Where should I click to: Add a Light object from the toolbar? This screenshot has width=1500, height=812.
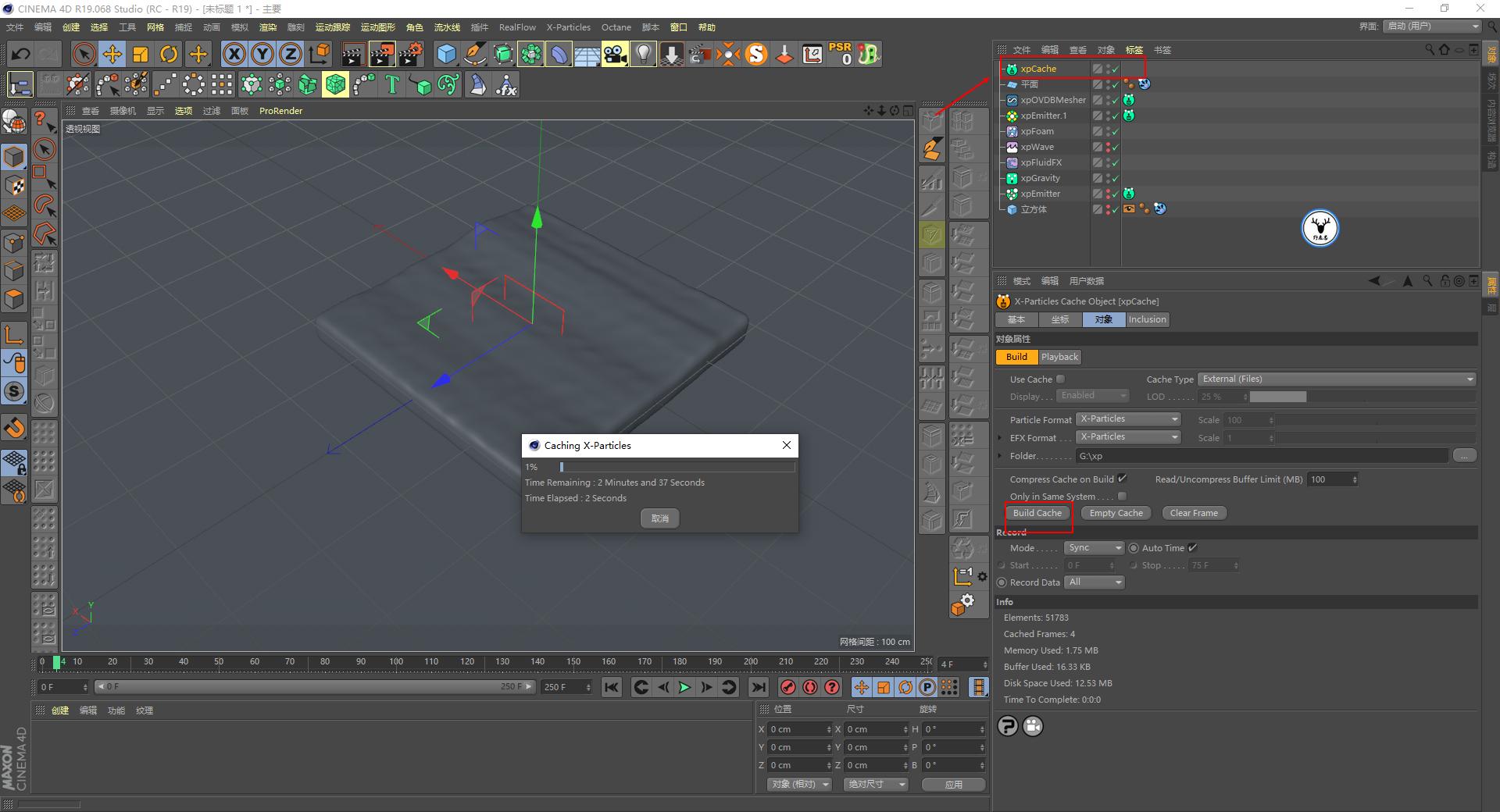click(x=642, y=54)
